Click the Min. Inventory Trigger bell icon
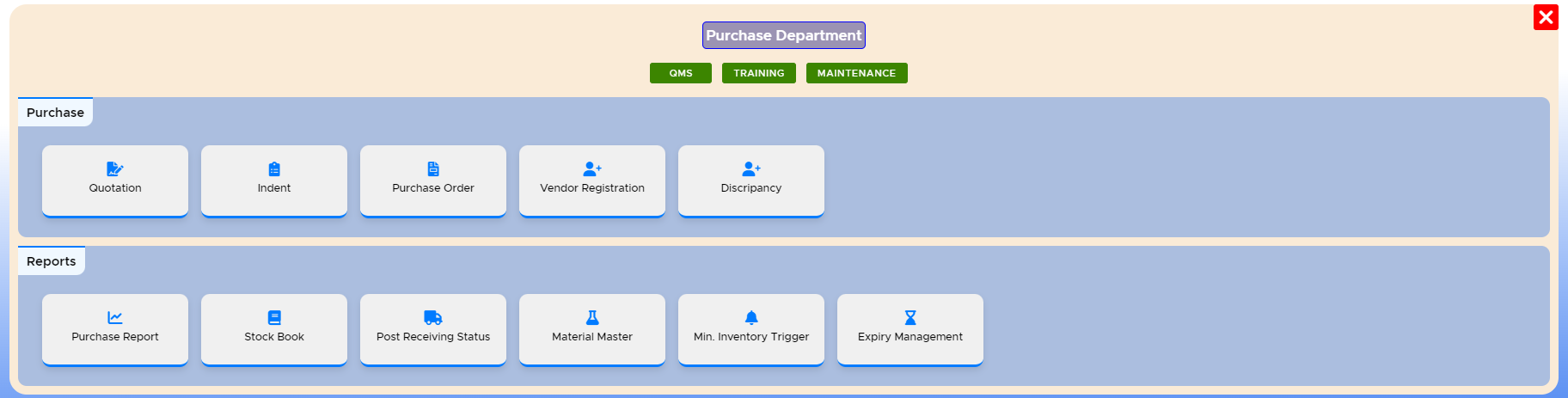 click(751, 317)
